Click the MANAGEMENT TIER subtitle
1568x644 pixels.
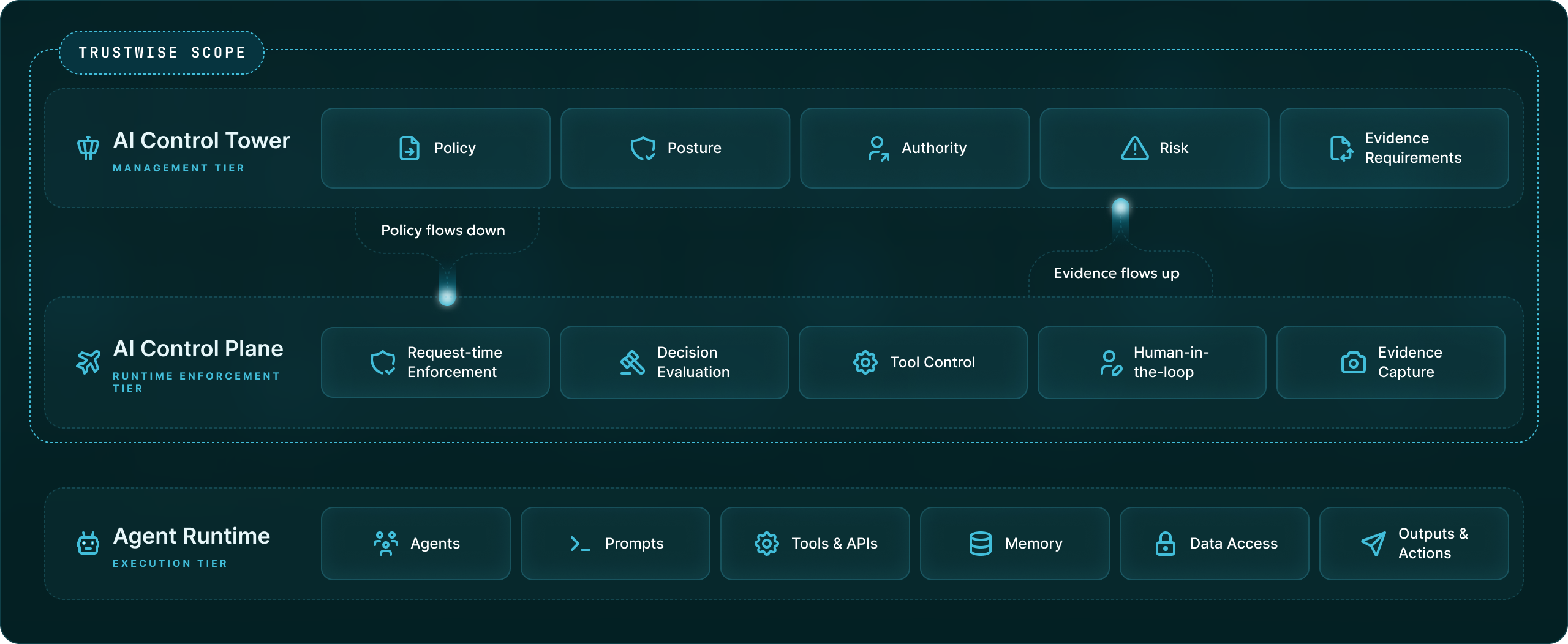click(x=179, y=168)
